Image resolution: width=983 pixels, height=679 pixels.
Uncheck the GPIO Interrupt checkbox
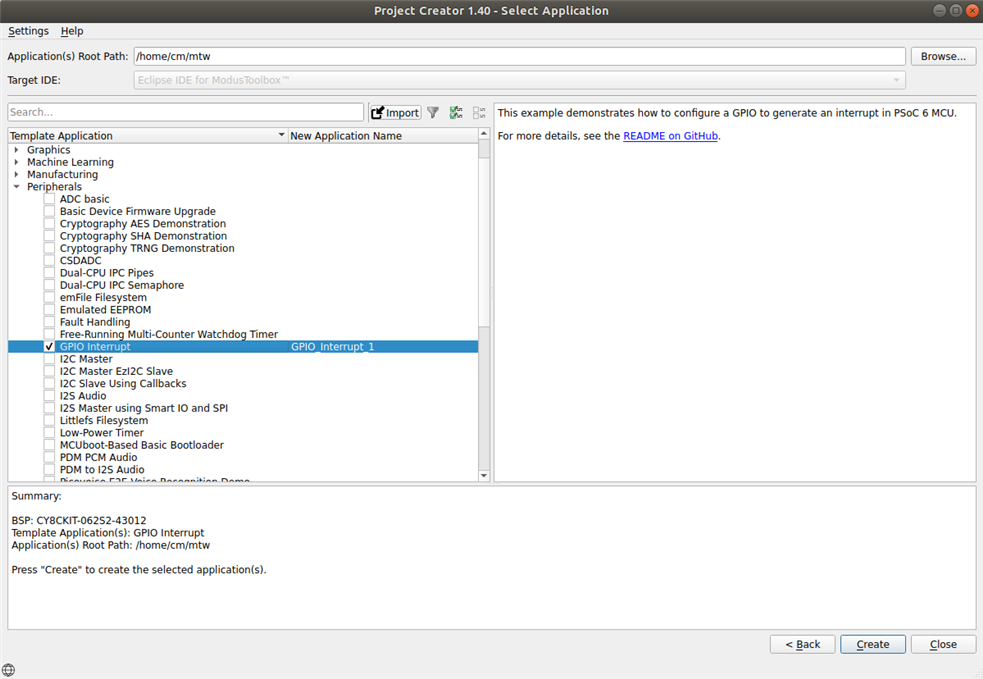pos(49,347)
